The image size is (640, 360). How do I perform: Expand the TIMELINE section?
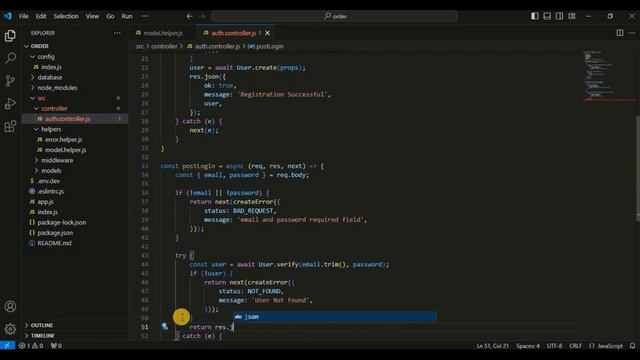tap(75, 336)
